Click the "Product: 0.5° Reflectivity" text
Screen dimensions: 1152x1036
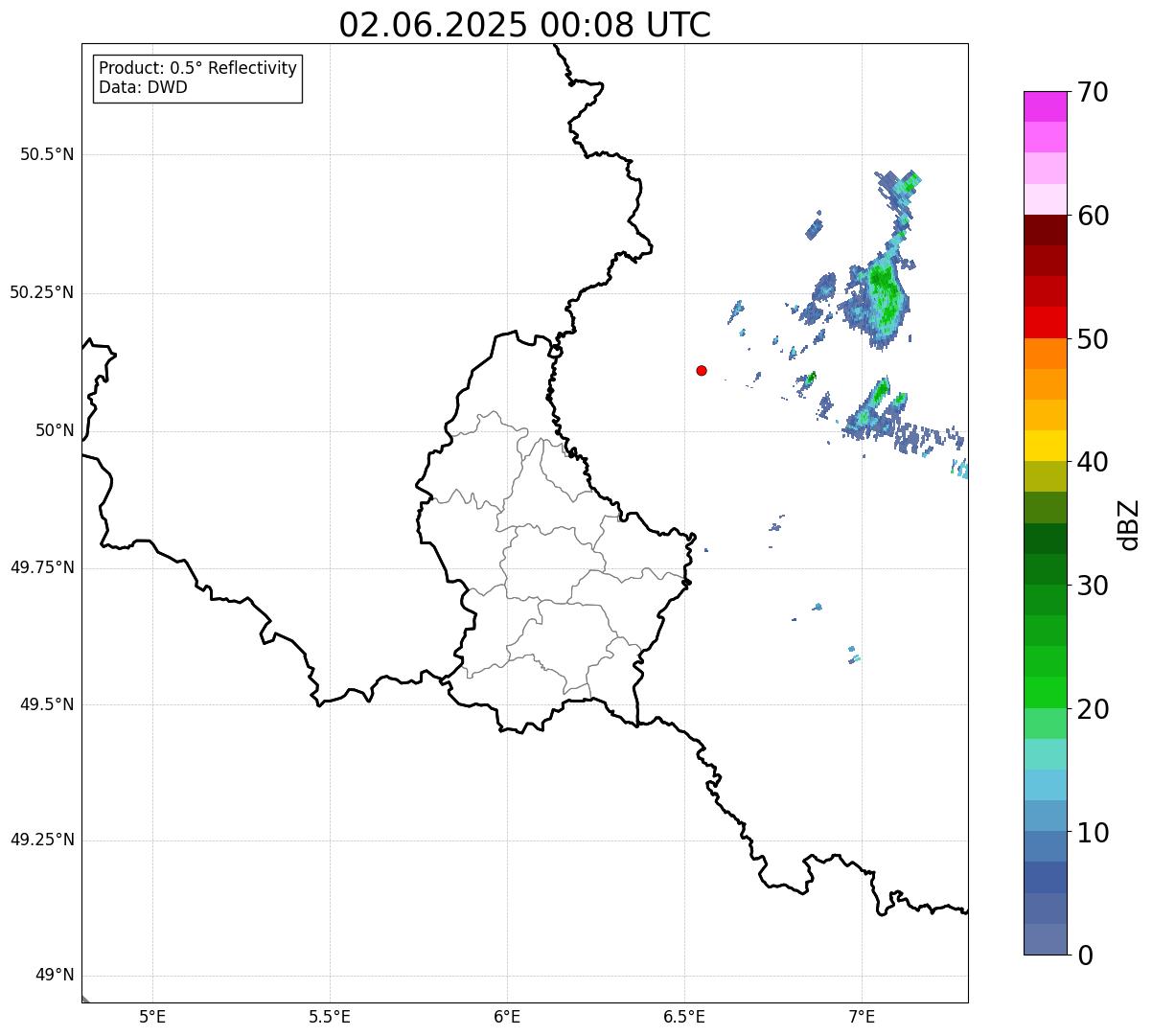pos(197,68)
